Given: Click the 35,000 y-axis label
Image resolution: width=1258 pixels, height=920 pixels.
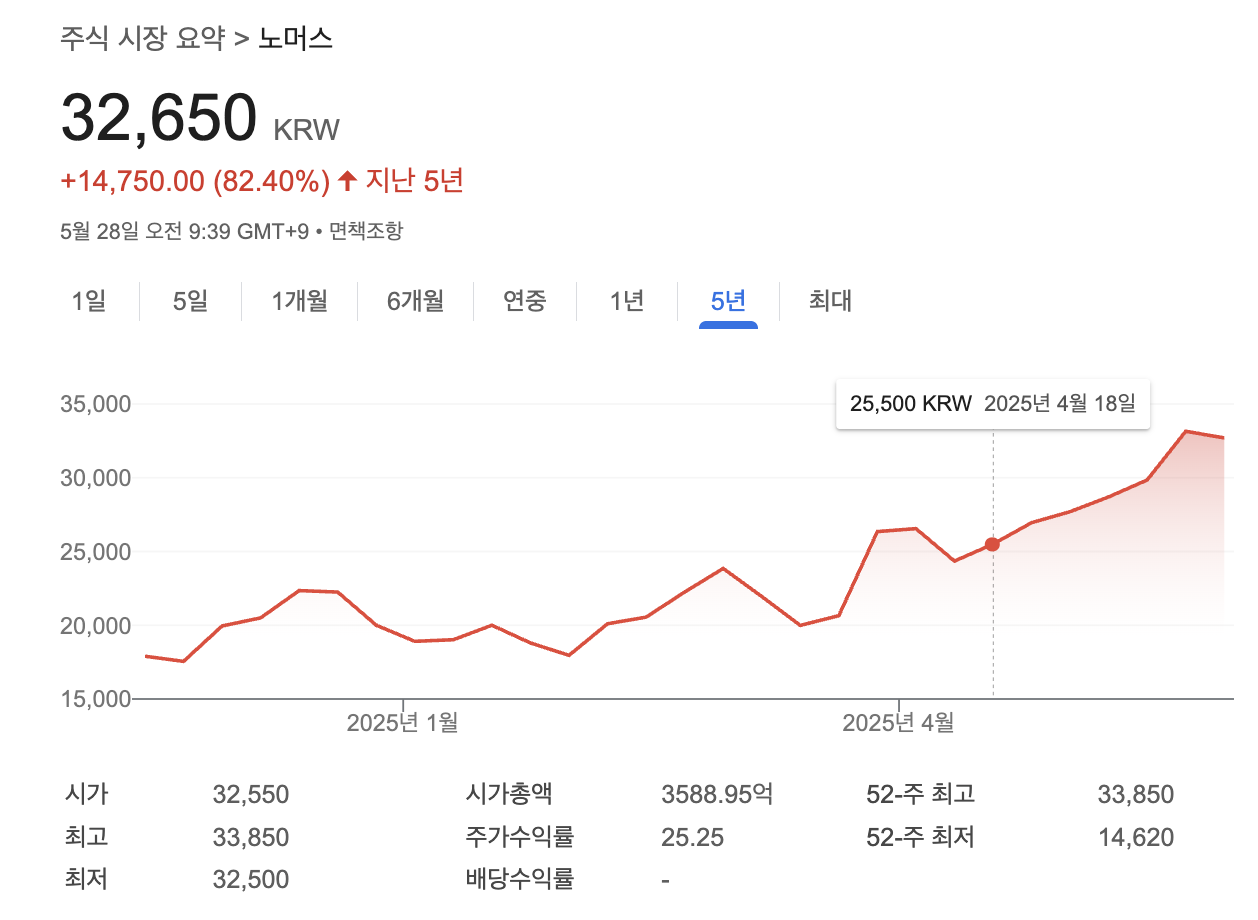Looking at the screenshot, I should click(x=96, y=404).
